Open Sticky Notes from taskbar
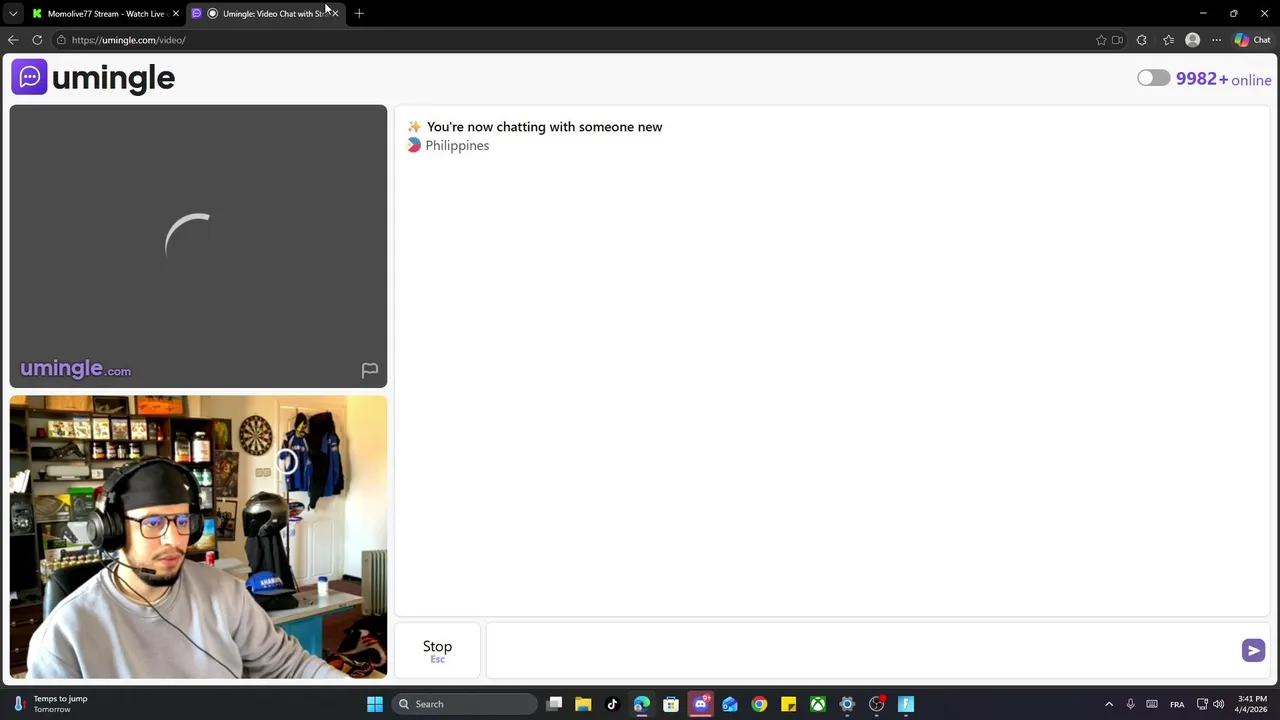This screenshot has height=720, width=1280. tap(788, 704)
